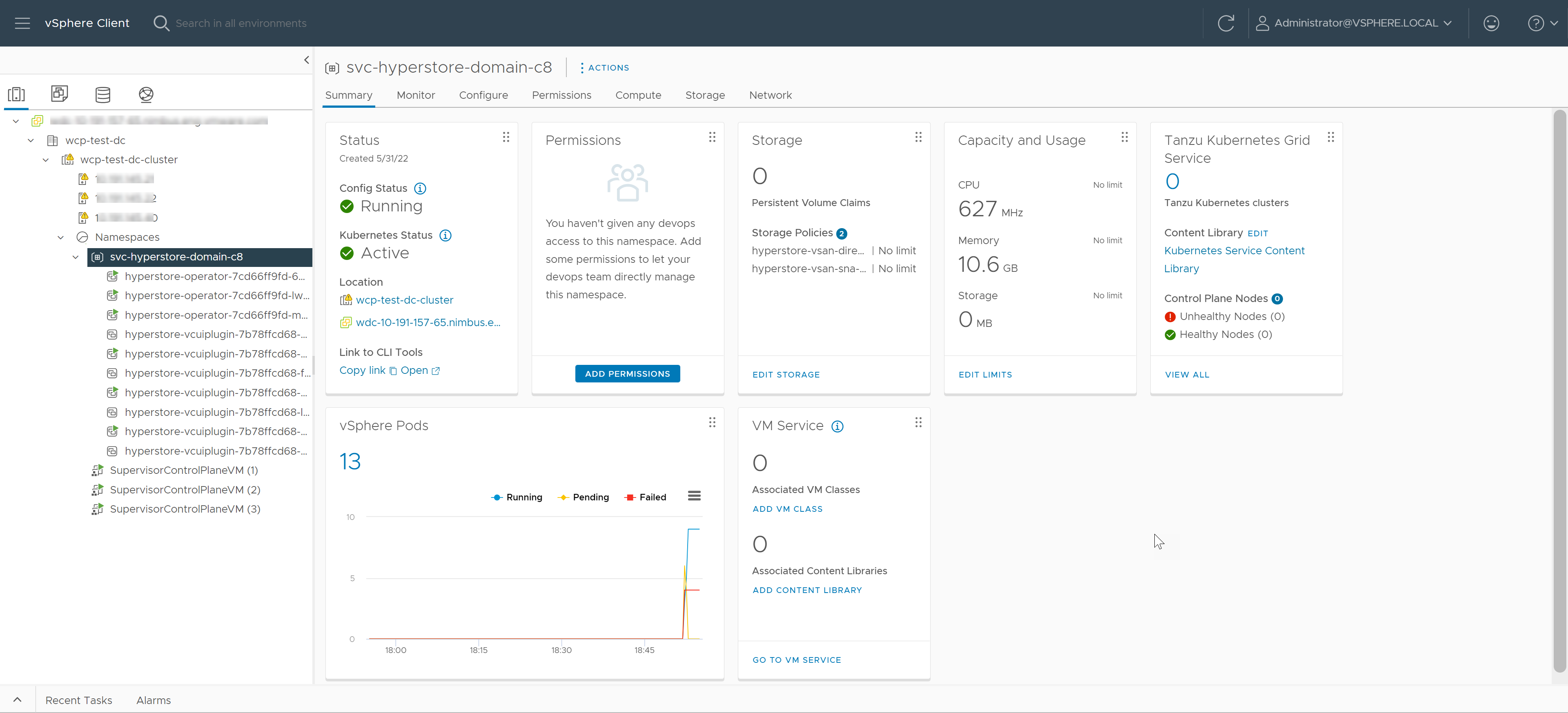Toggle Running series in chart legend
Screen dimensions: 1568x713
[x=516, y=498]
